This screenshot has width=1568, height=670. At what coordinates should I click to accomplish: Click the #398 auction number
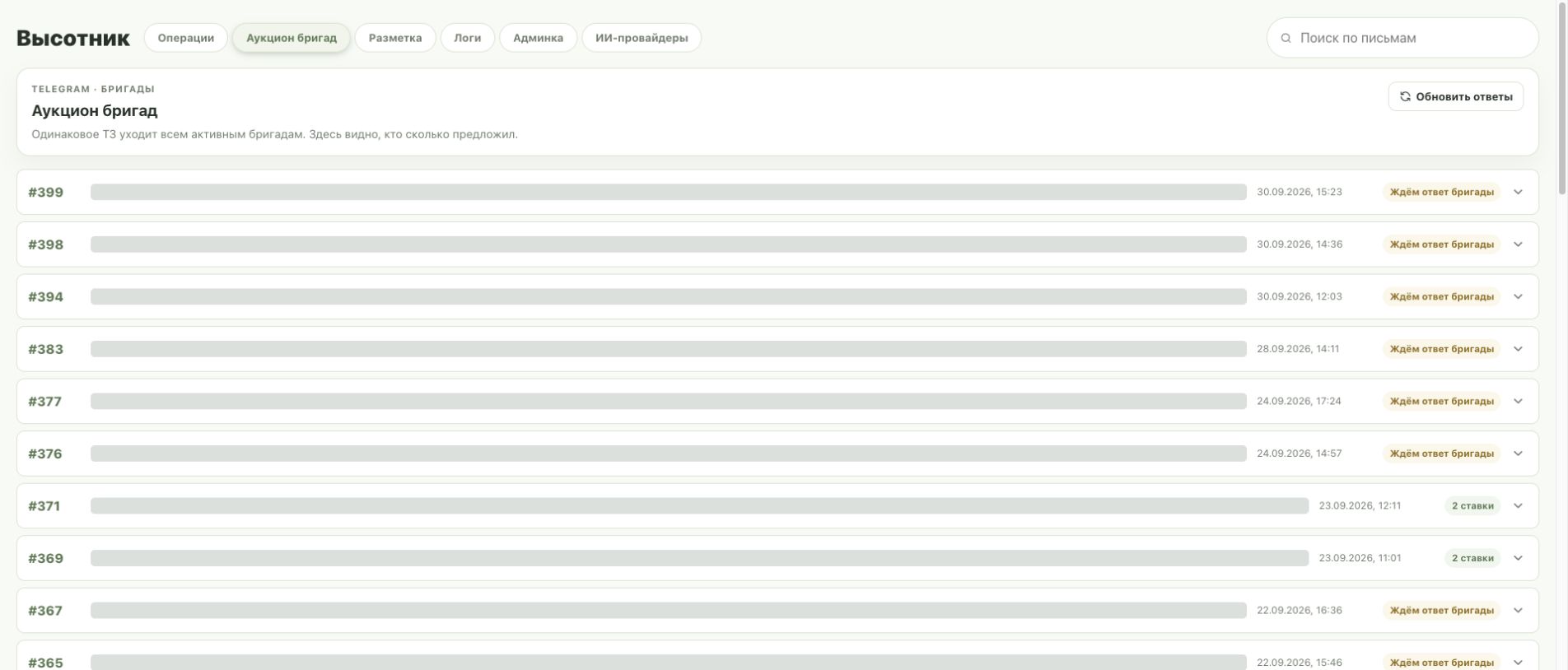pyautogui.click(x=46, y=244)
